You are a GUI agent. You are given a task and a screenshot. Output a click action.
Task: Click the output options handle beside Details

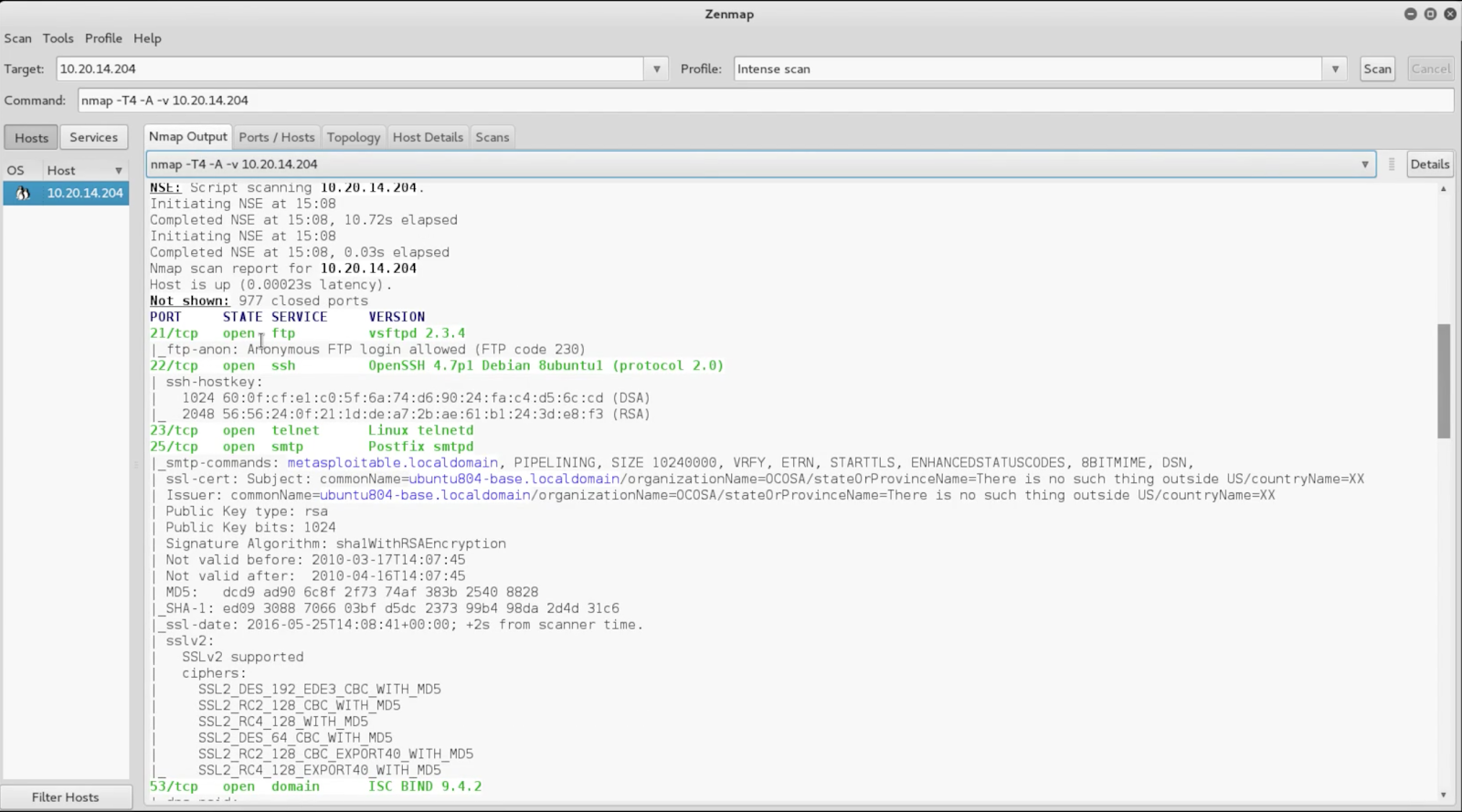[1392, 164]
